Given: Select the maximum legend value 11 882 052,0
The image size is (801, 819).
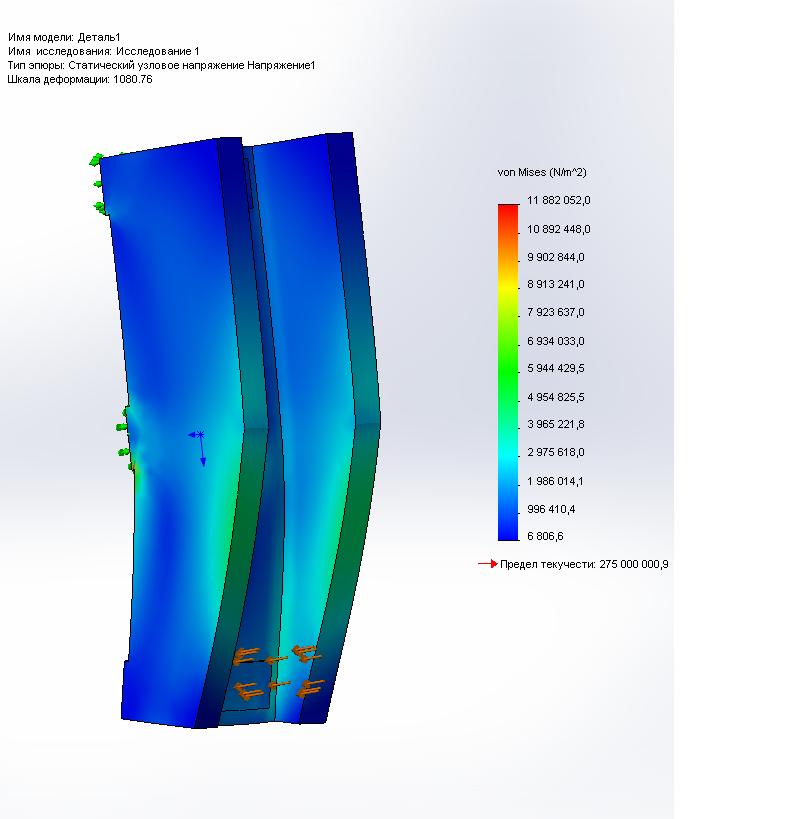Looking at the screenshot, I should point(559,201).
